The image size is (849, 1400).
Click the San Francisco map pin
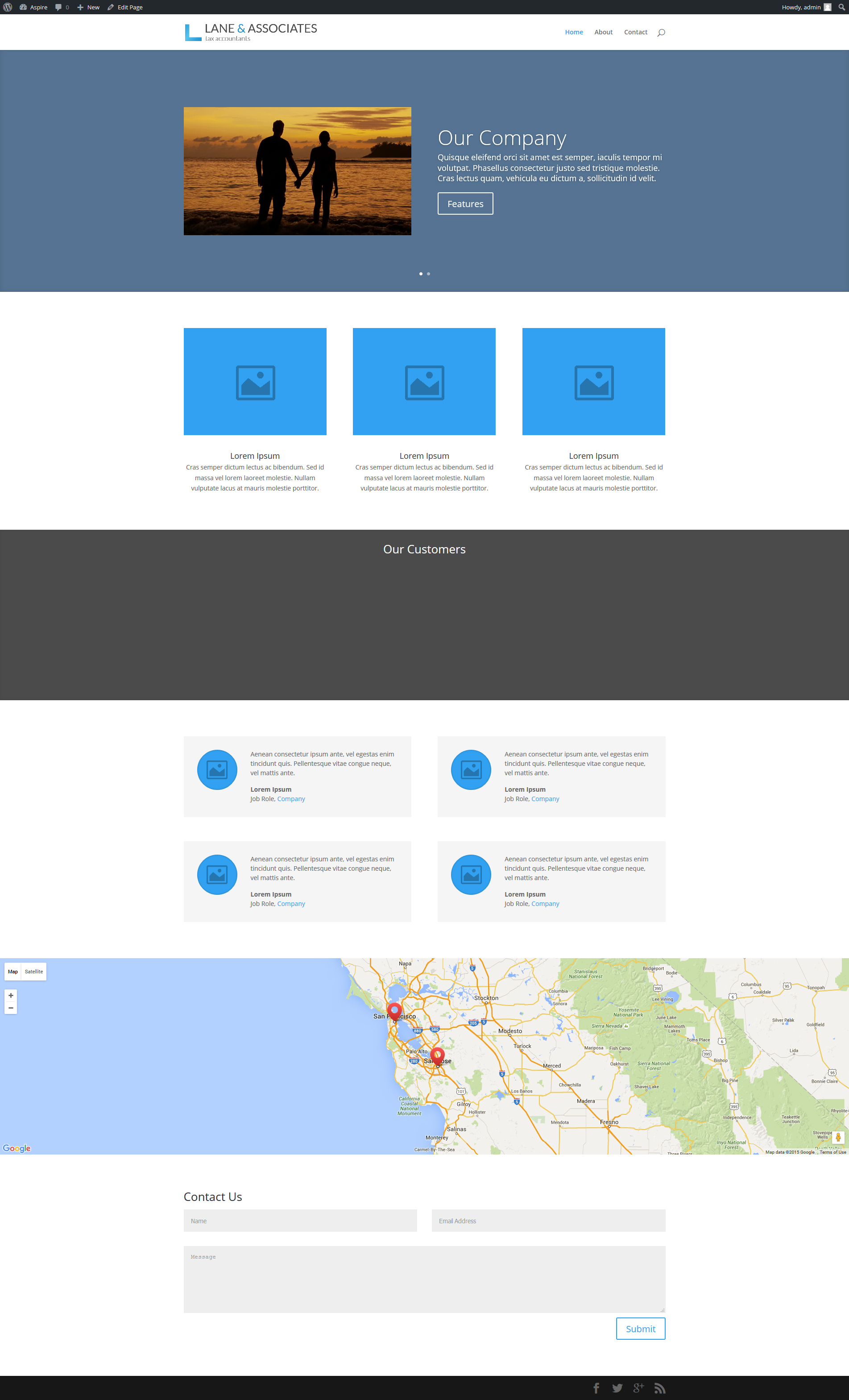pyautogui.click(x=395, y=1011)
